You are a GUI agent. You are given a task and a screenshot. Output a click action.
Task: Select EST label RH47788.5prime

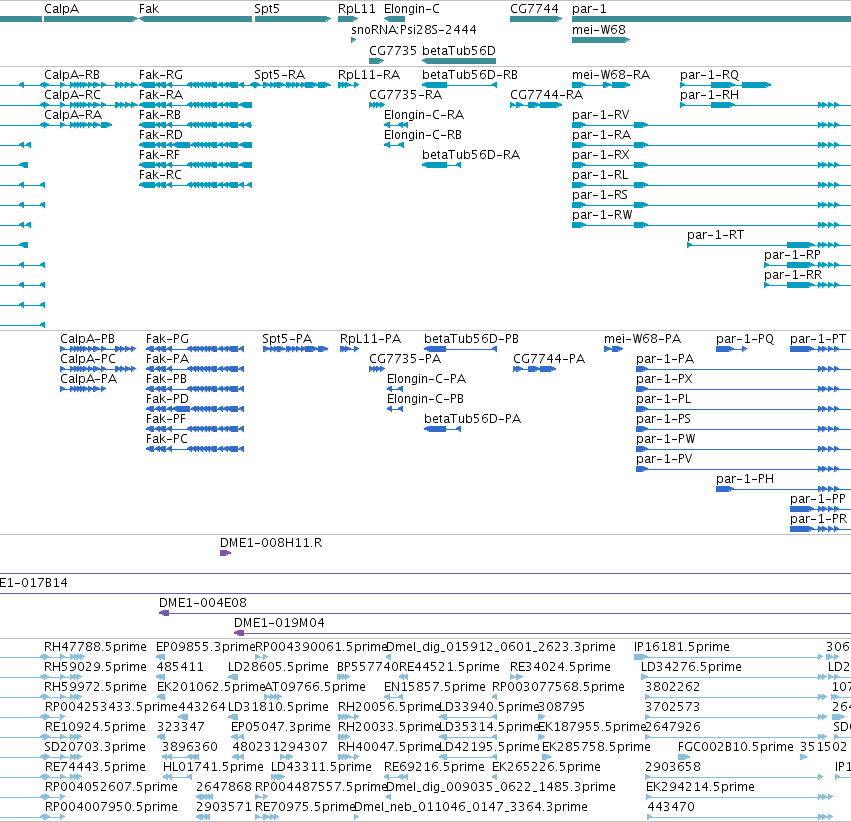point(95,646)
